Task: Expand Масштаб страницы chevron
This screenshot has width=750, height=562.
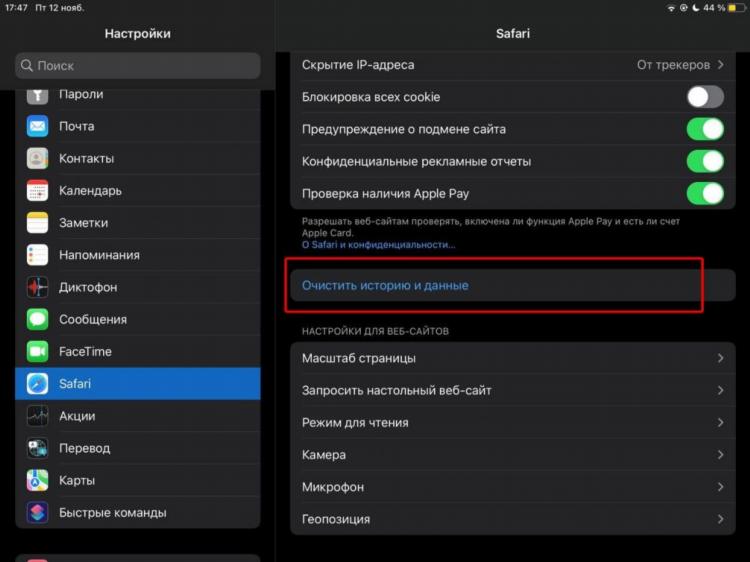Action: tap(720, 358)
